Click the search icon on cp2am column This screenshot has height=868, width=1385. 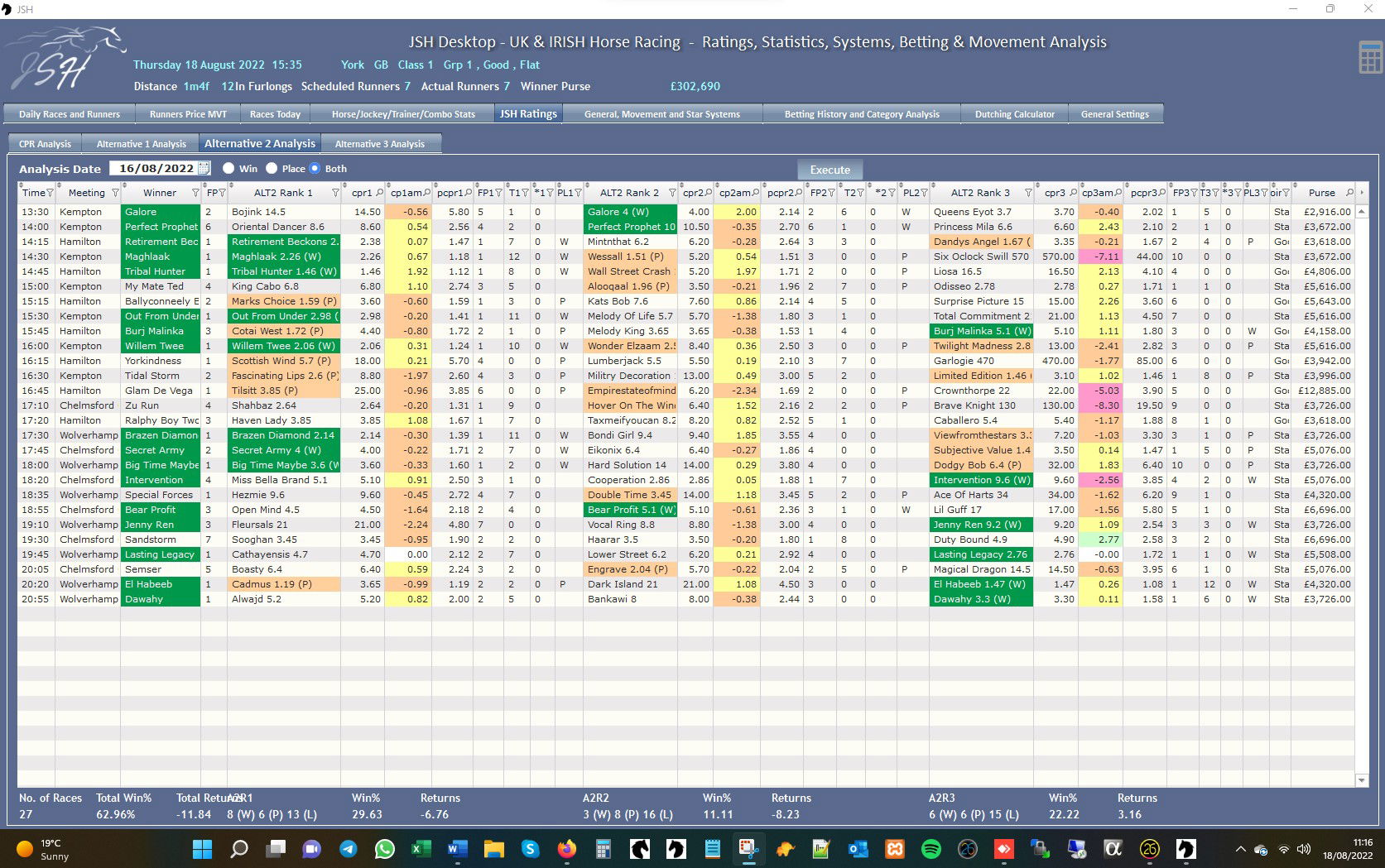tap(756, 193)
